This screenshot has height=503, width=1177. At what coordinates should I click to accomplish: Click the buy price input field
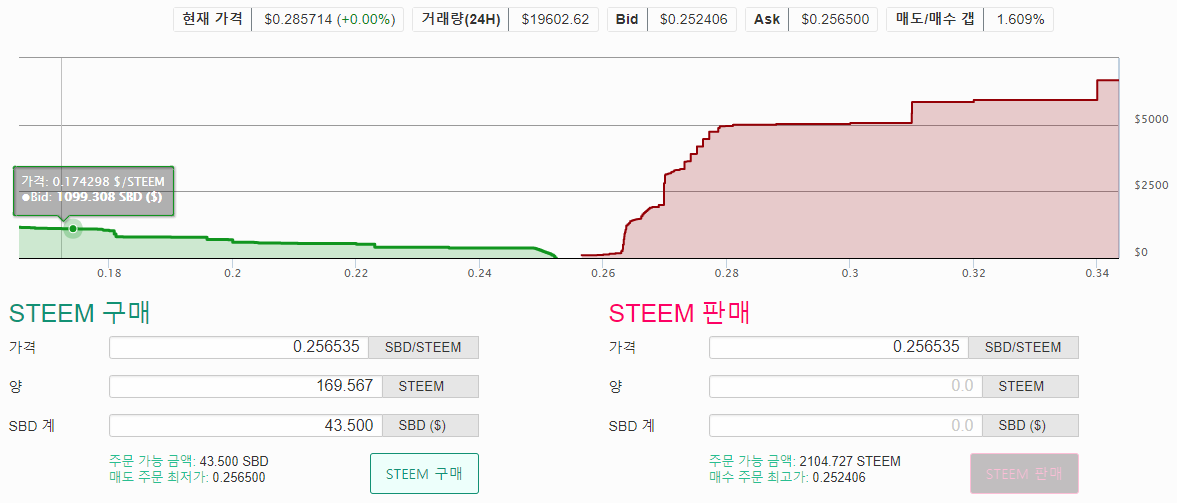pyautogui.click(x=238, y=347)
